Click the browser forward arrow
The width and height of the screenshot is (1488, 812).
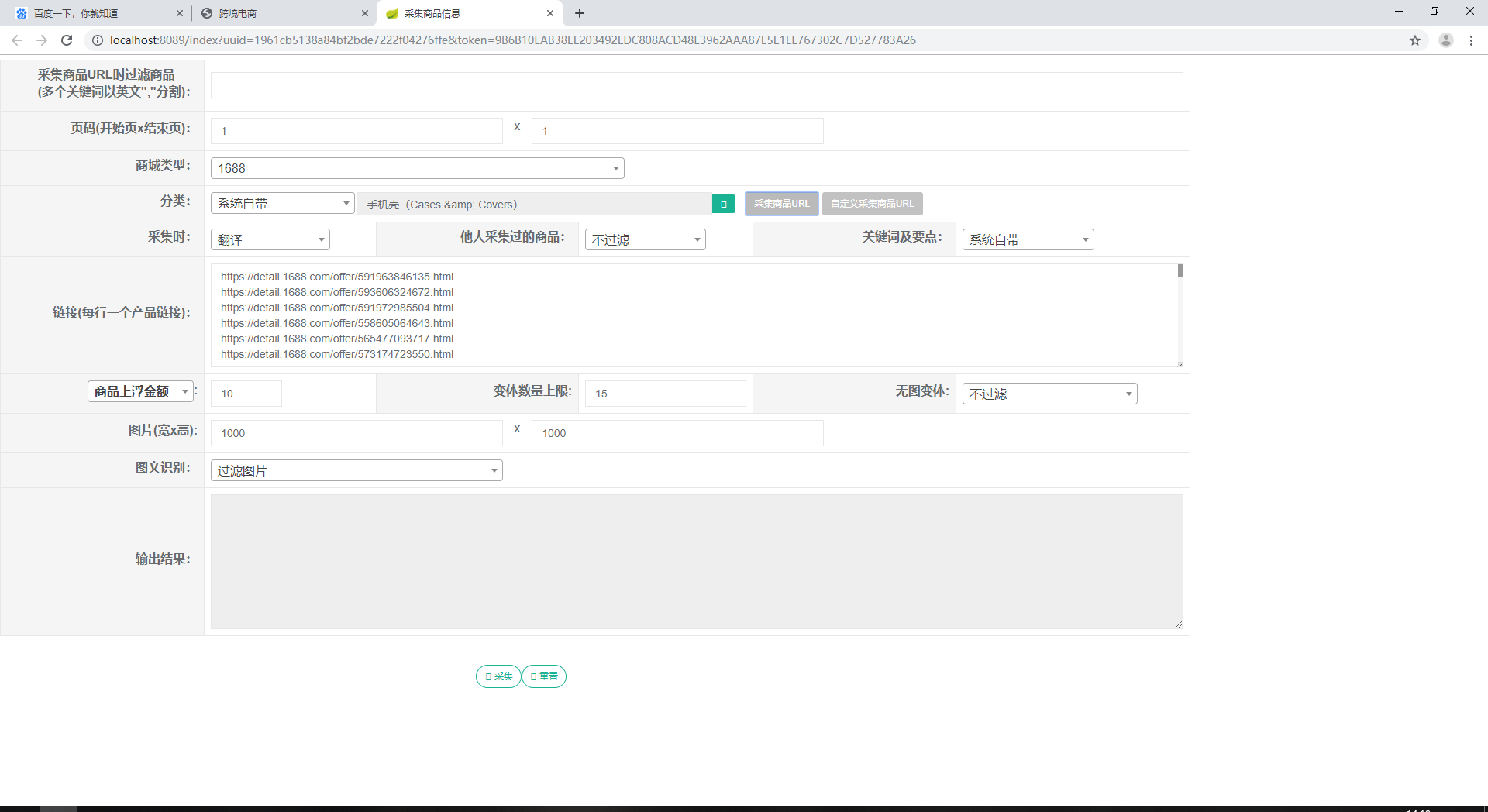pyautogui.click(x=42, y=40)
